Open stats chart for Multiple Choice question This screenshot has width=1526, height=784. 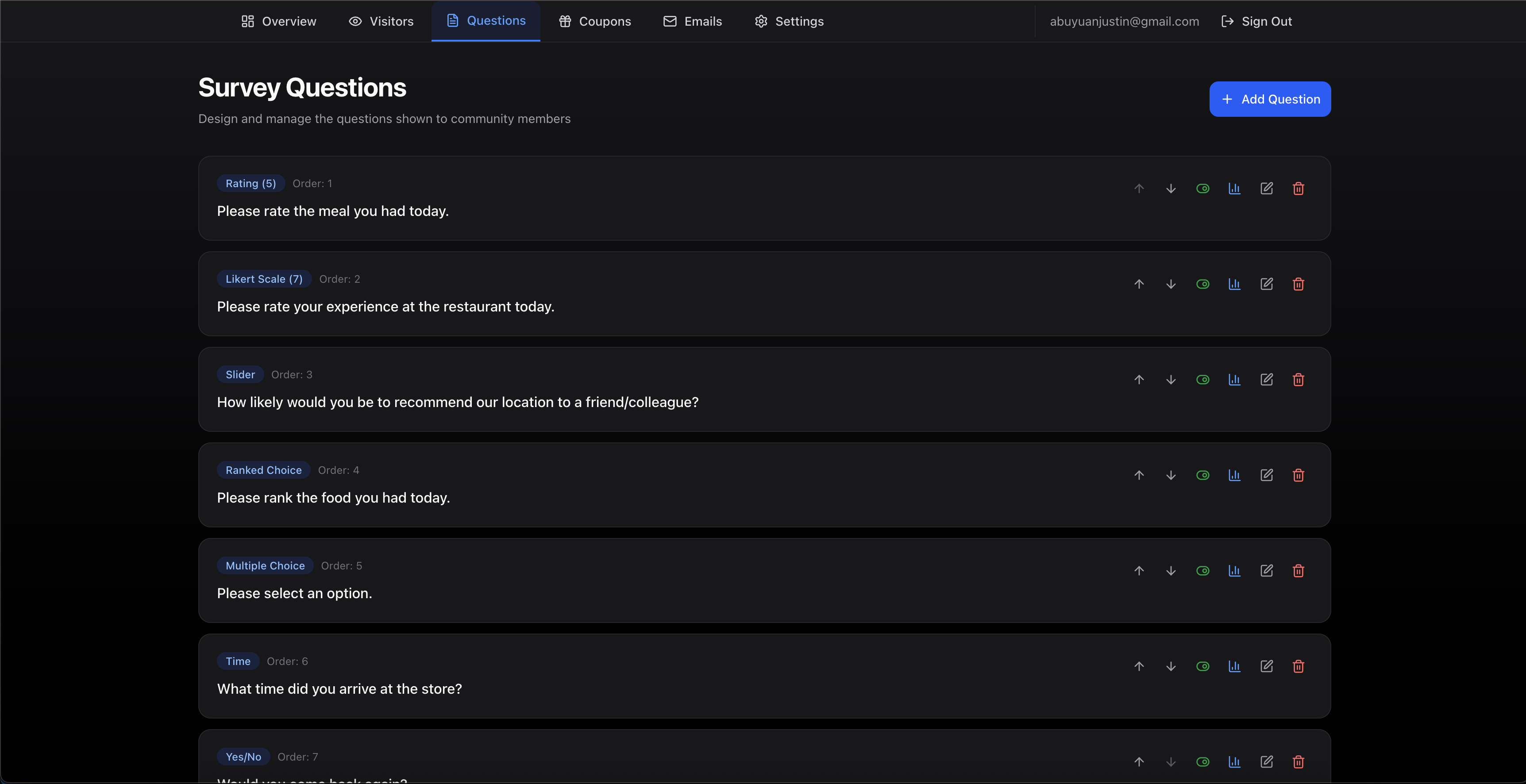click(1234, 571)
